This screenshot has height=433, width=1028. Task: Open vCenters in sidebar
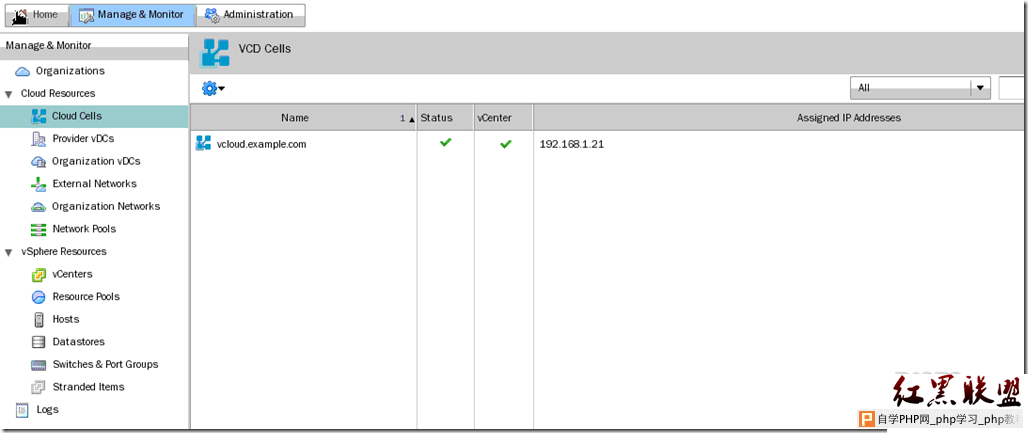[x=72, y=274]
